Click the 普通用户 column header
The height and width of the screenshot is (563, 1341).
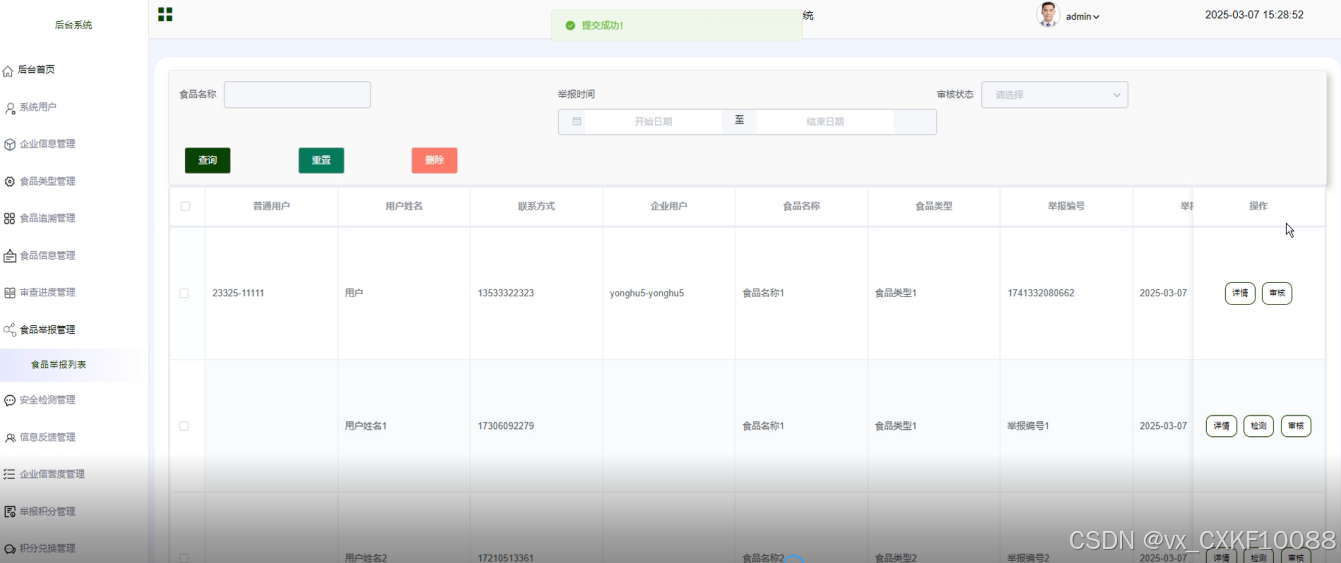(271, 206)
